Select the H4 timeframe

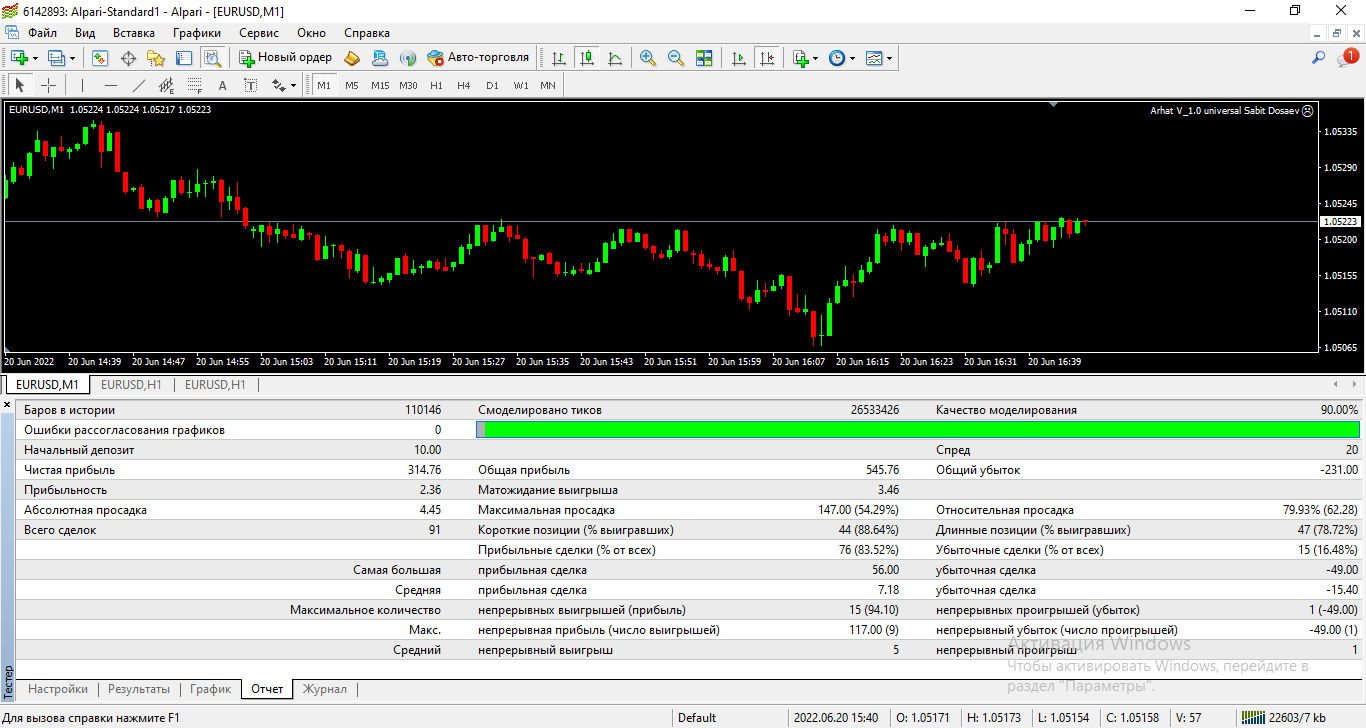tap(464, 85)
